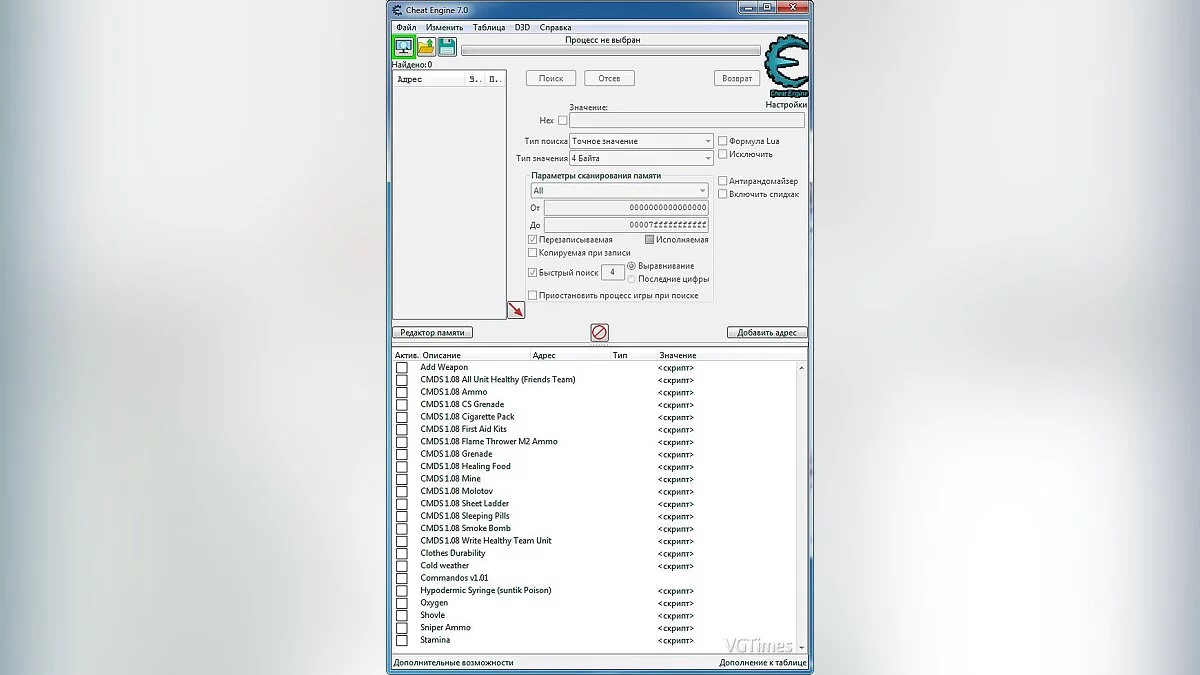This screenshot has width=1200, height=675.
Task: Activate Oxygen script checkbox
Action: pos(402,603)
